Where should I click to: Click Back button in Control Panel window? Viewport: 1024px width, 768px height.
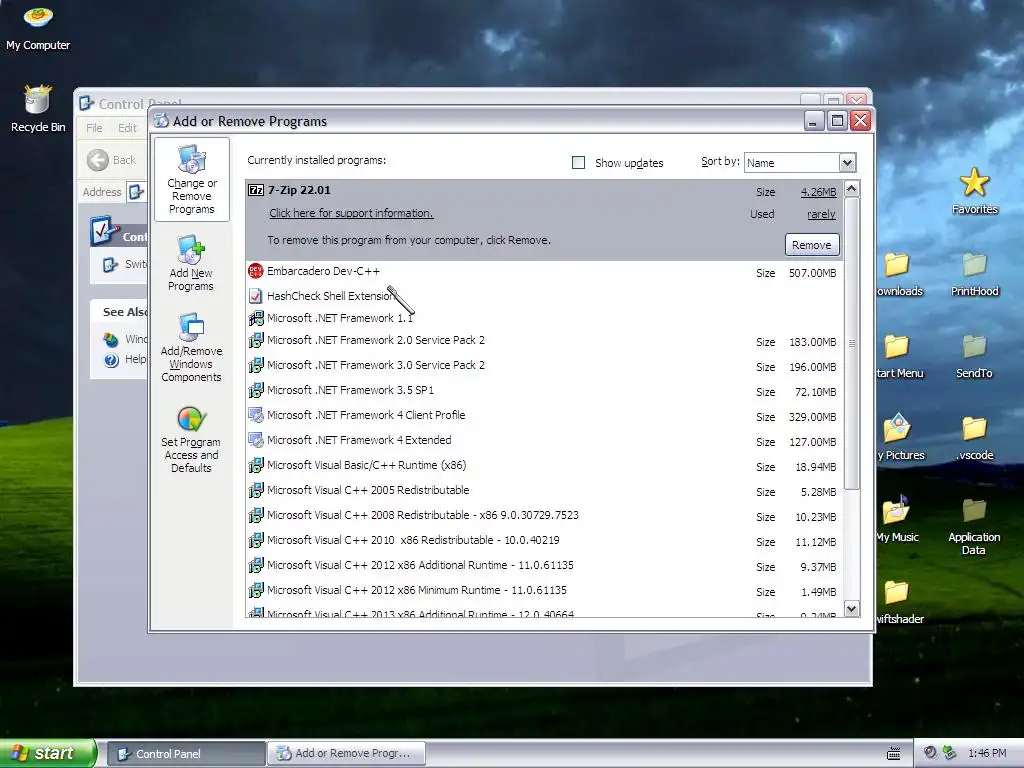[112, 160]
